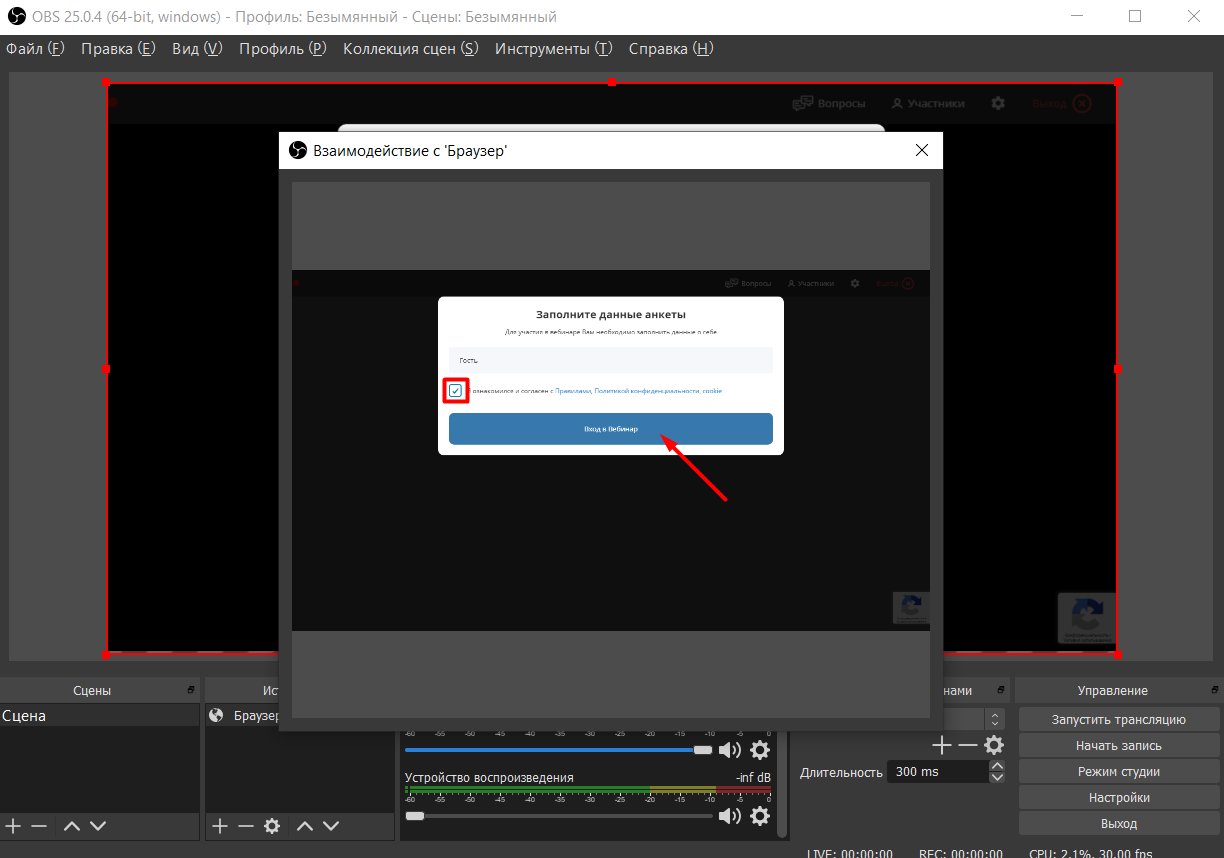Click the reCAPTCHA badge in the OBS preview

point(1087,618)
